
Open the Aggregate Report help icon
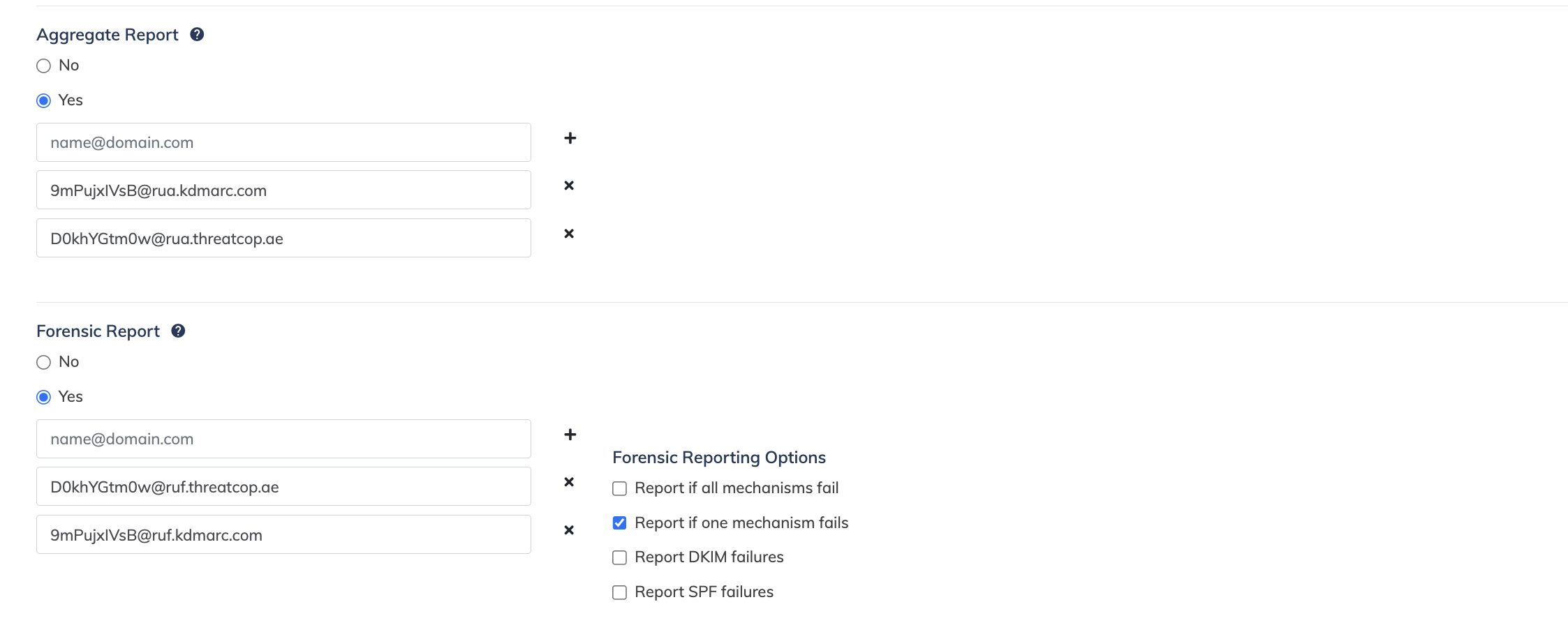tap(197, 34)
